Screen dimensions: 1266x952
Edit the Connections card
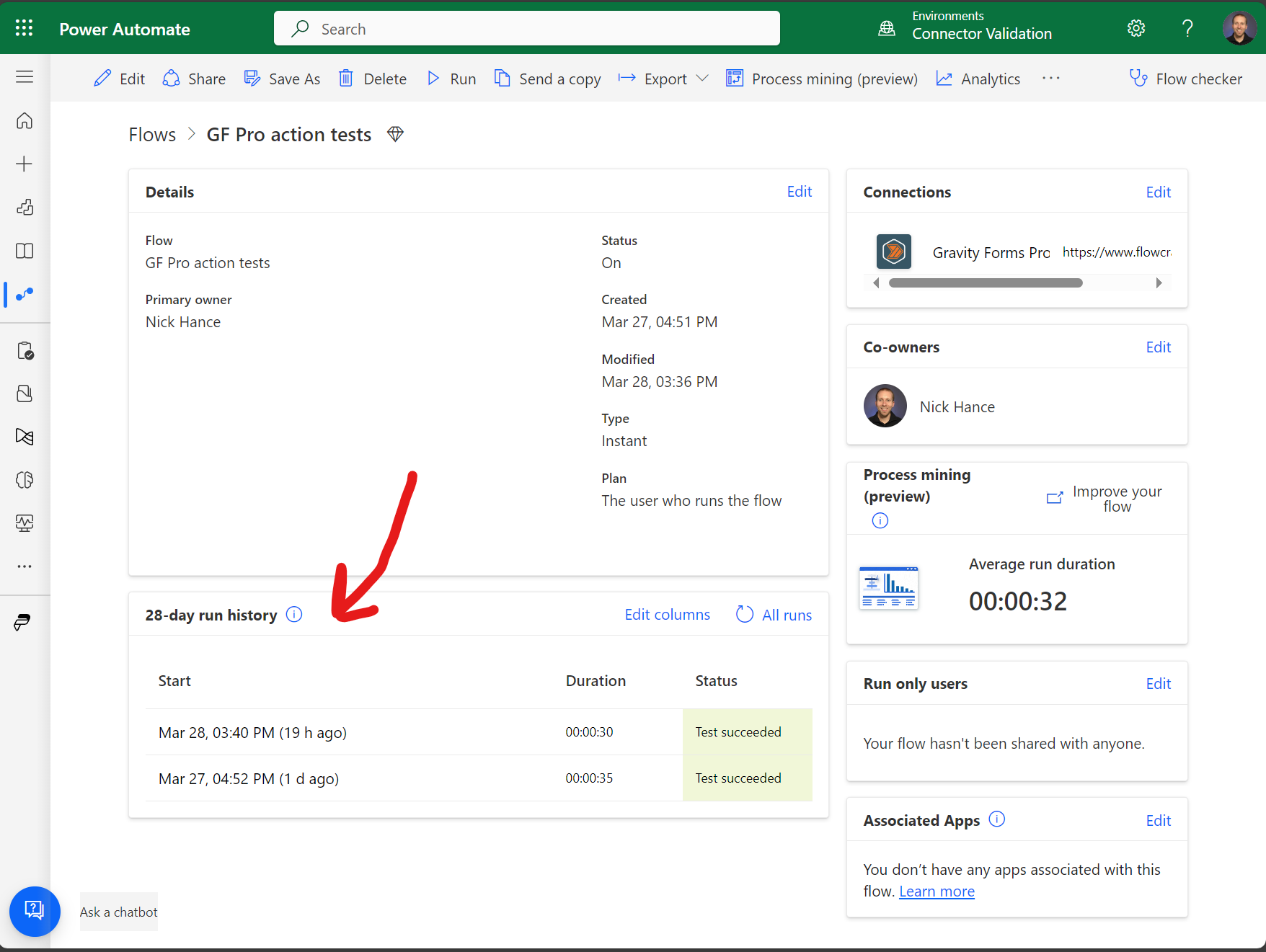[1159, 192]
